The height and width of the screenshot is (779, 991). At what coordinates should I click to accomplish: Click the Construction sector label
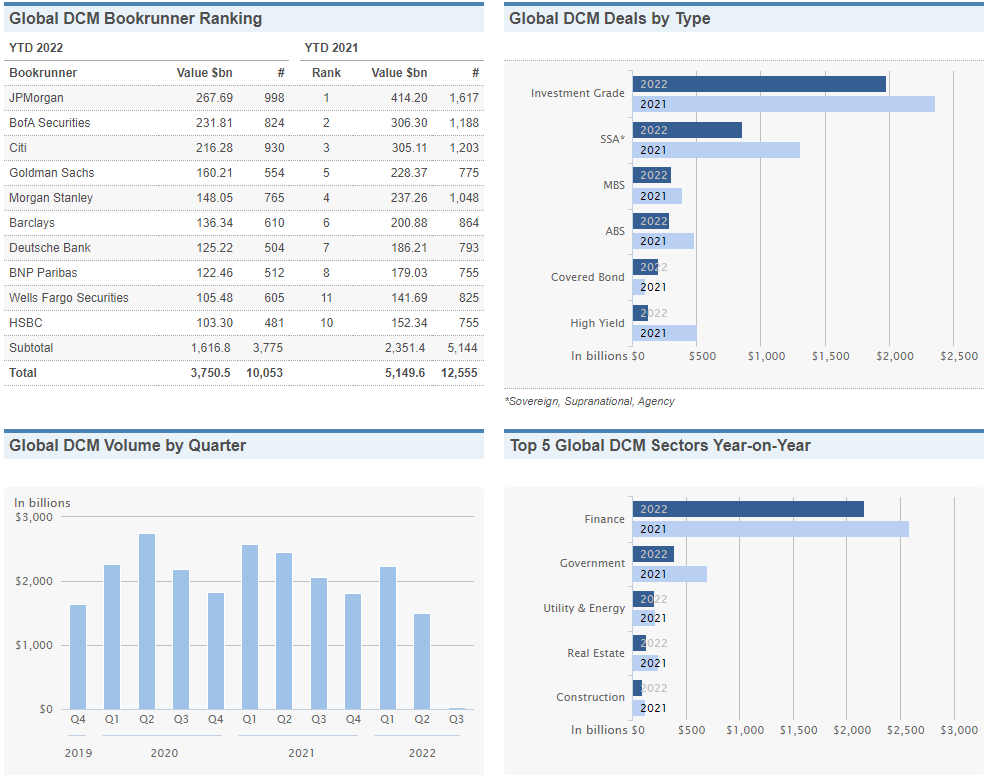coord(590,697)
